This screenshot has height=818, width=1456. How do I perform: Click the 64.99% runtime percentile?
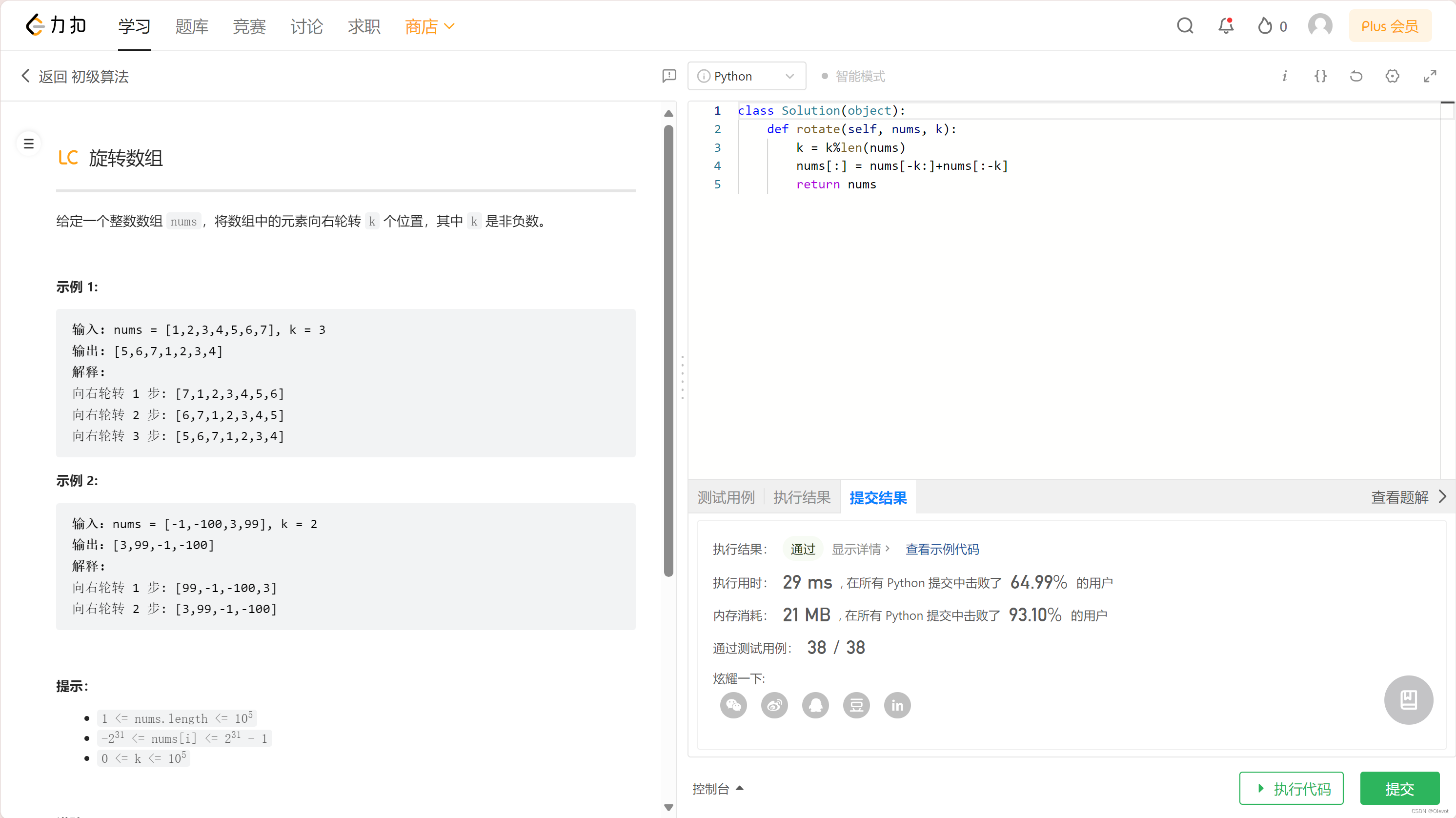1038,582
